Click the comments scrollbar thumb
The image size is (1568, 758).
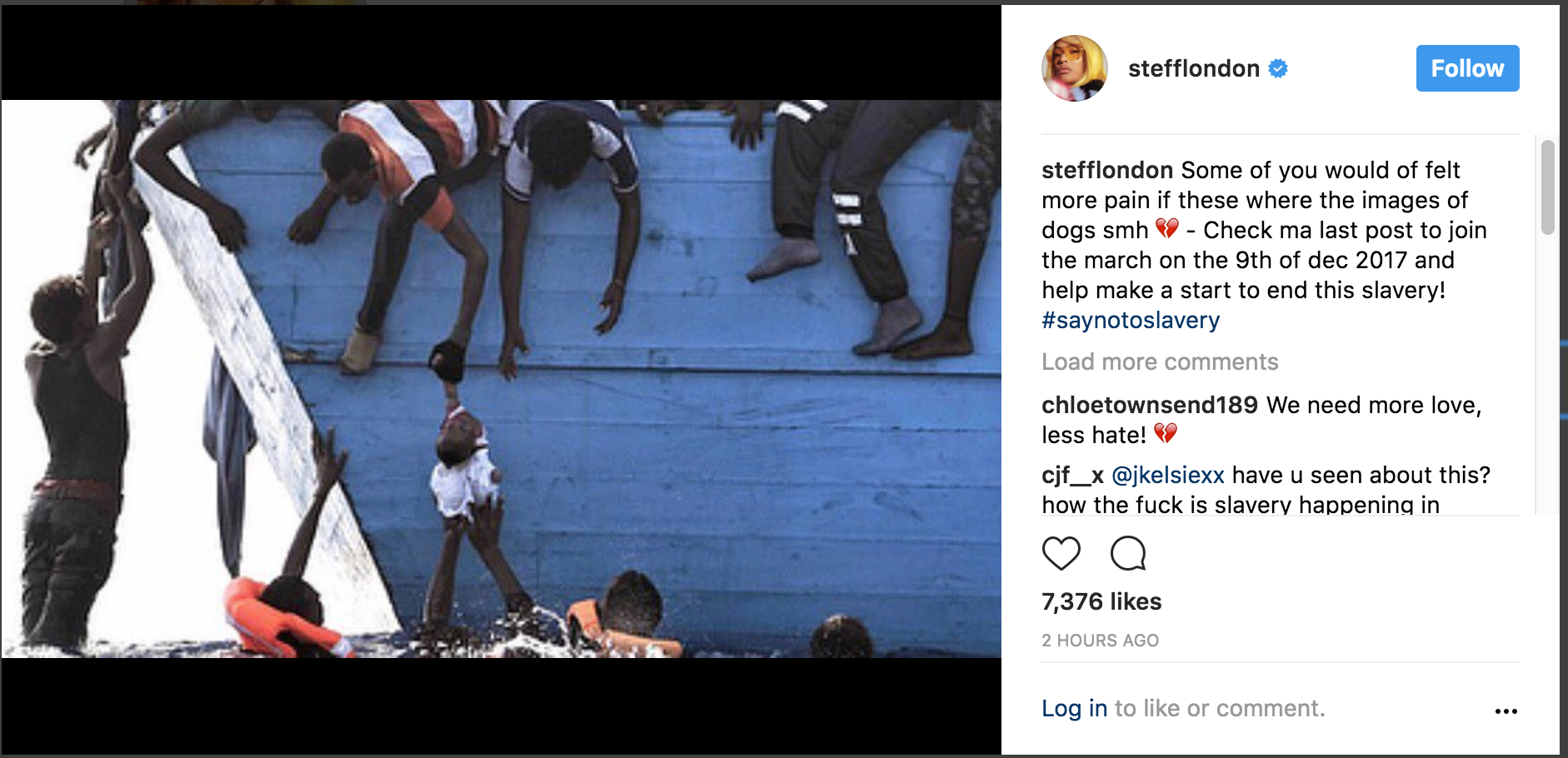point(1547,187)
